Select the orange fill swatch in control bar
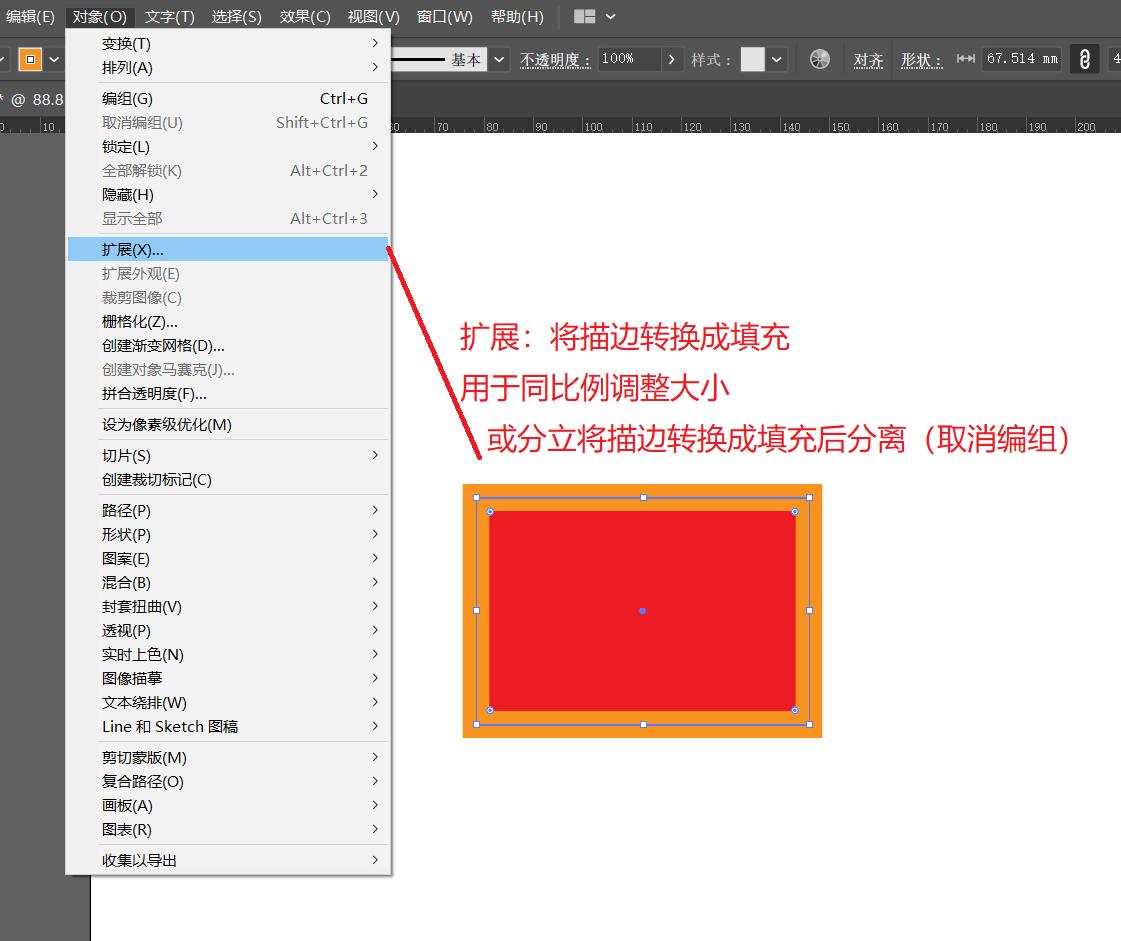Image resolution: width=1121 pixels, height=941 pixels. [x=32, y=59]
